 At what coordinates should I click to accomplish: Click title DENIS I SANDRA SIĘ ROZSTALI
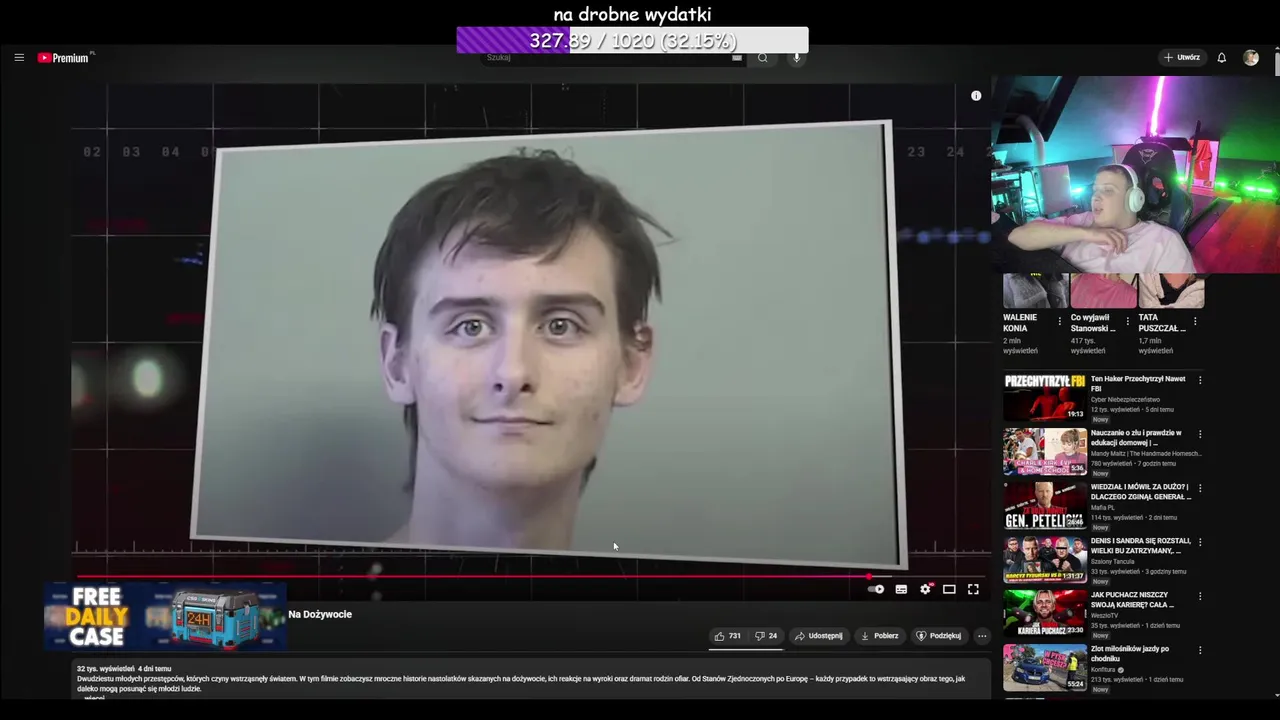(x=1141, y=546)
